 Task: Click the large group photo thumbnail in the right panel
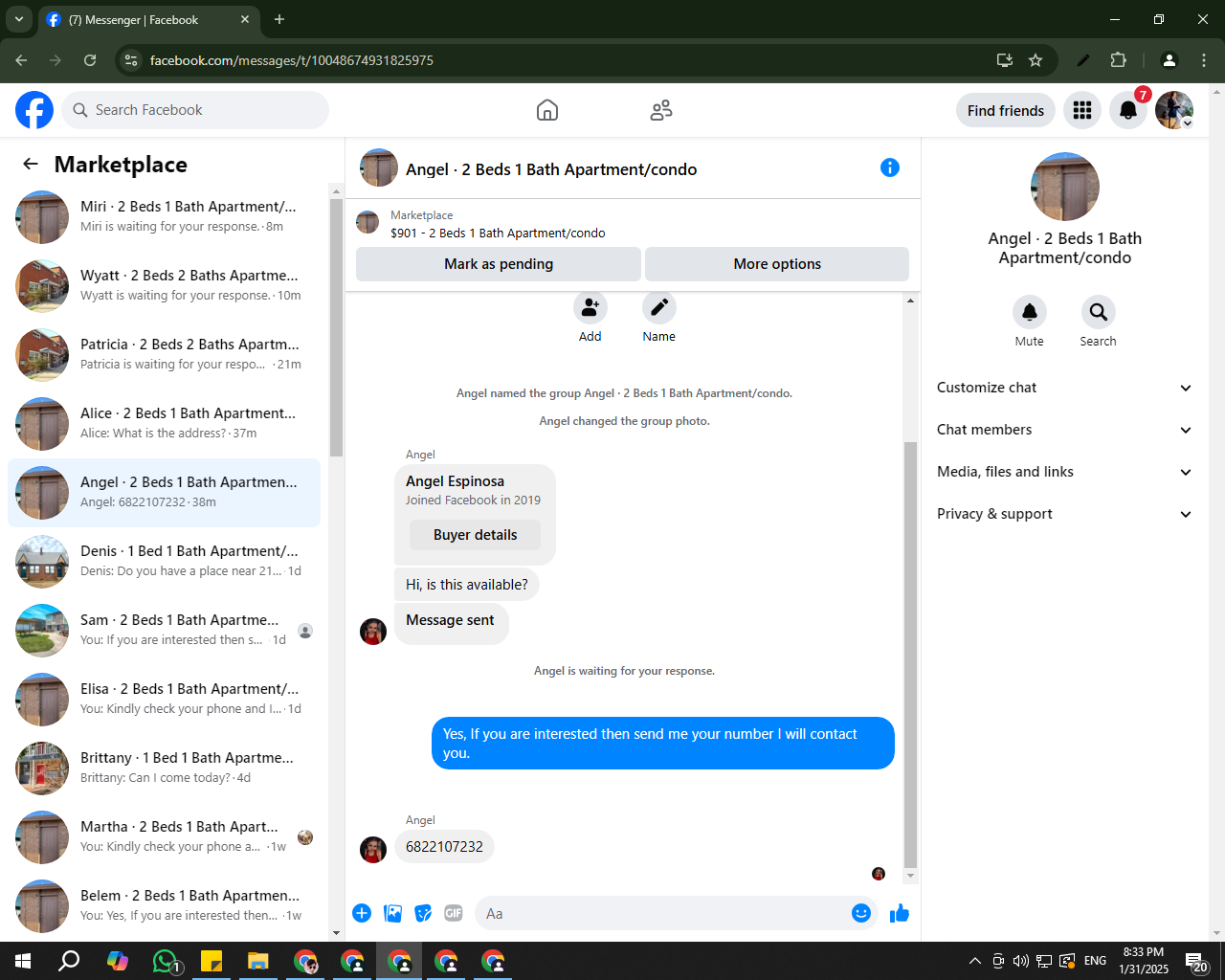pos(1065,187)
